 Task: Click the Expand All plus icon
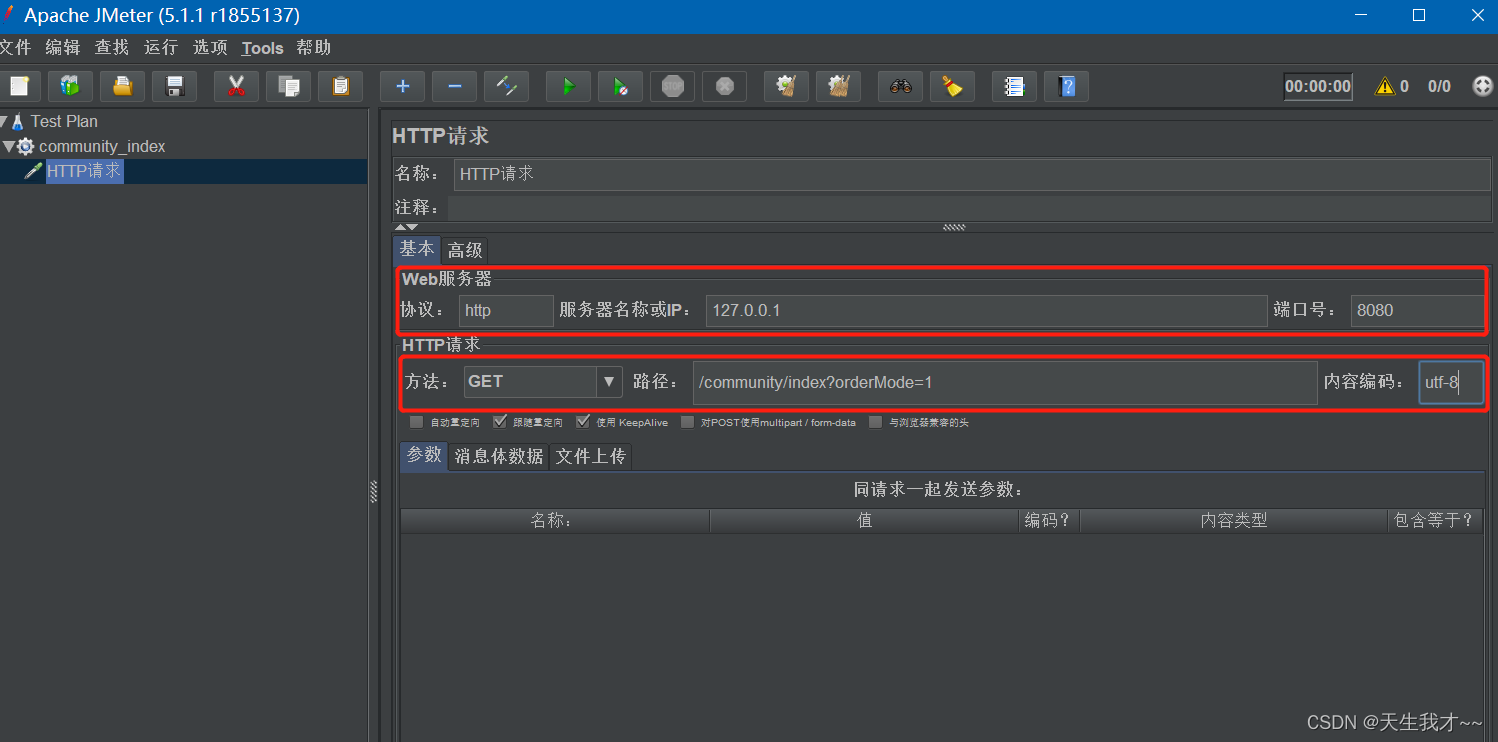pyautogui.click(x=402, y=86)
